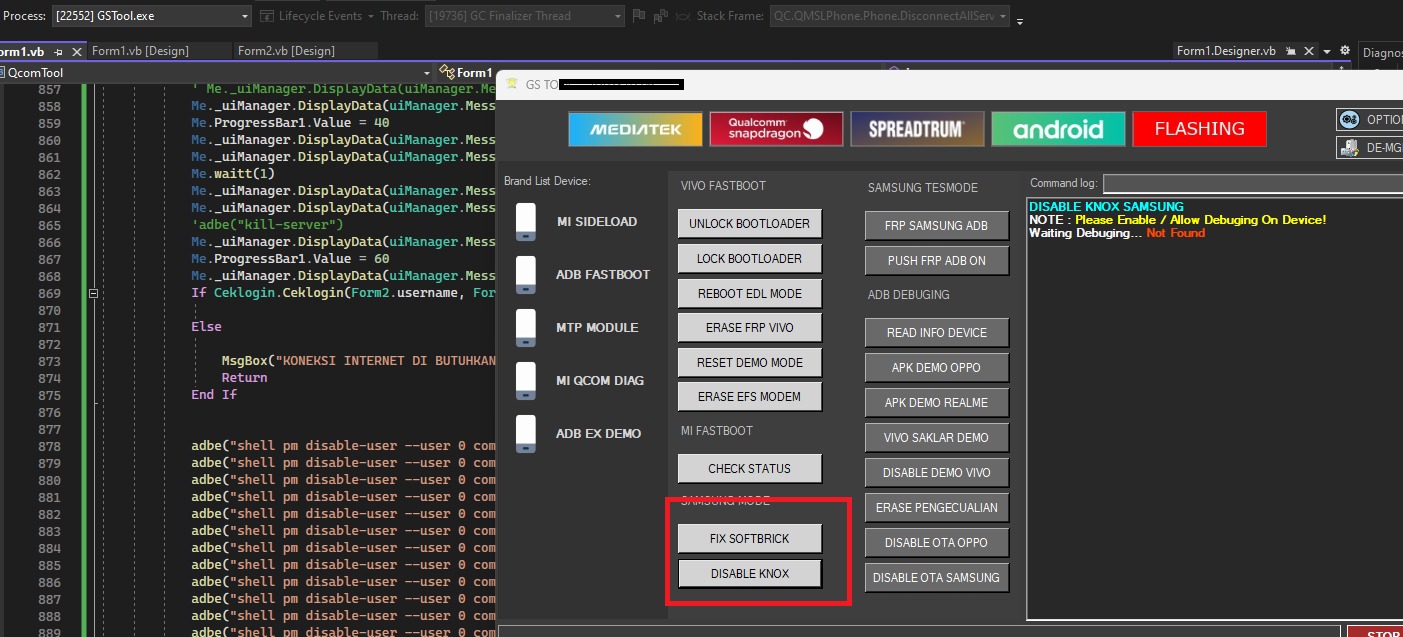Select the Spreadtrum logo tile
The height and width of the screenshot is (637, 1403).
point(917,129)
